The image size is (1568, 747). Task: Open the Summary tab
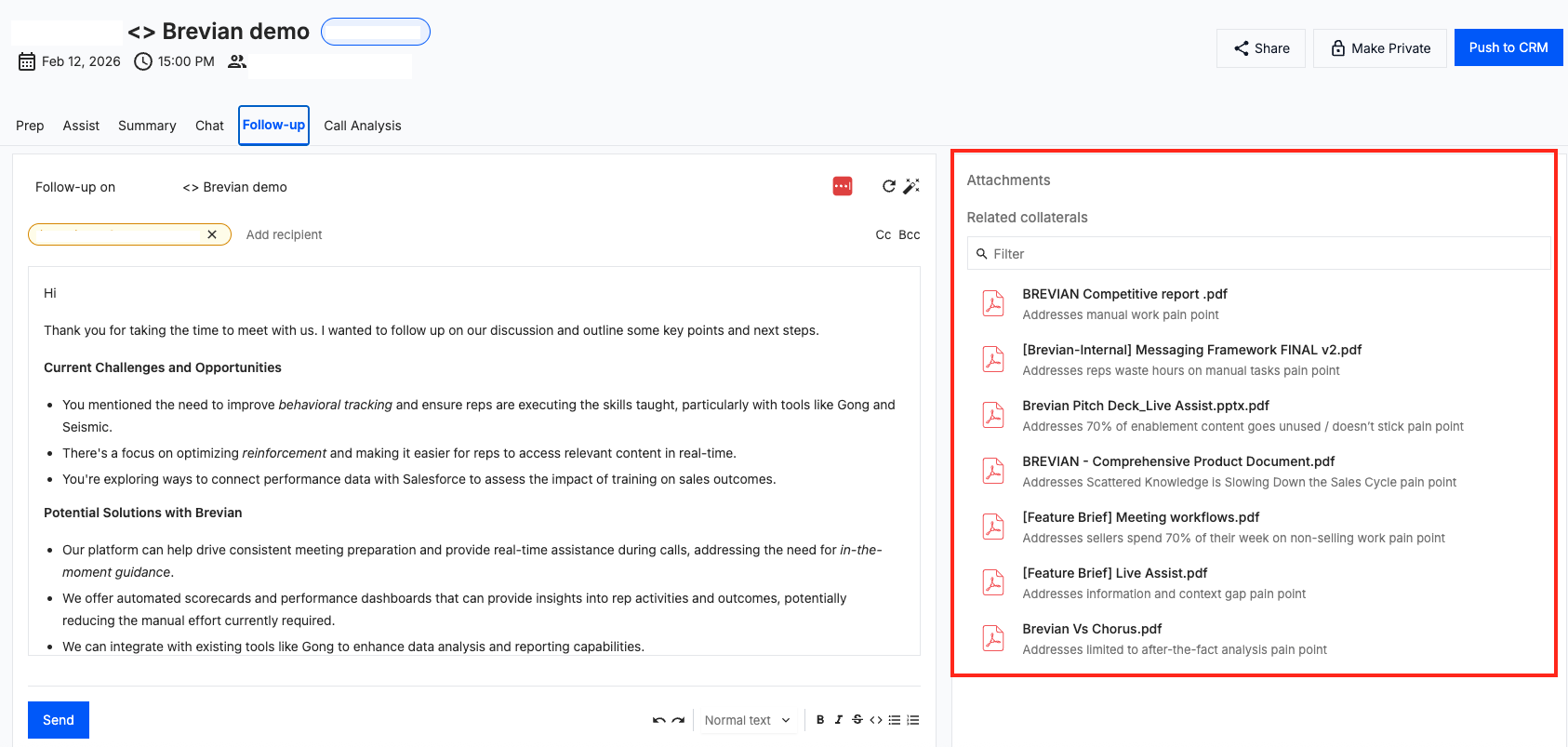pyautogui.click(x=147, y=126)
